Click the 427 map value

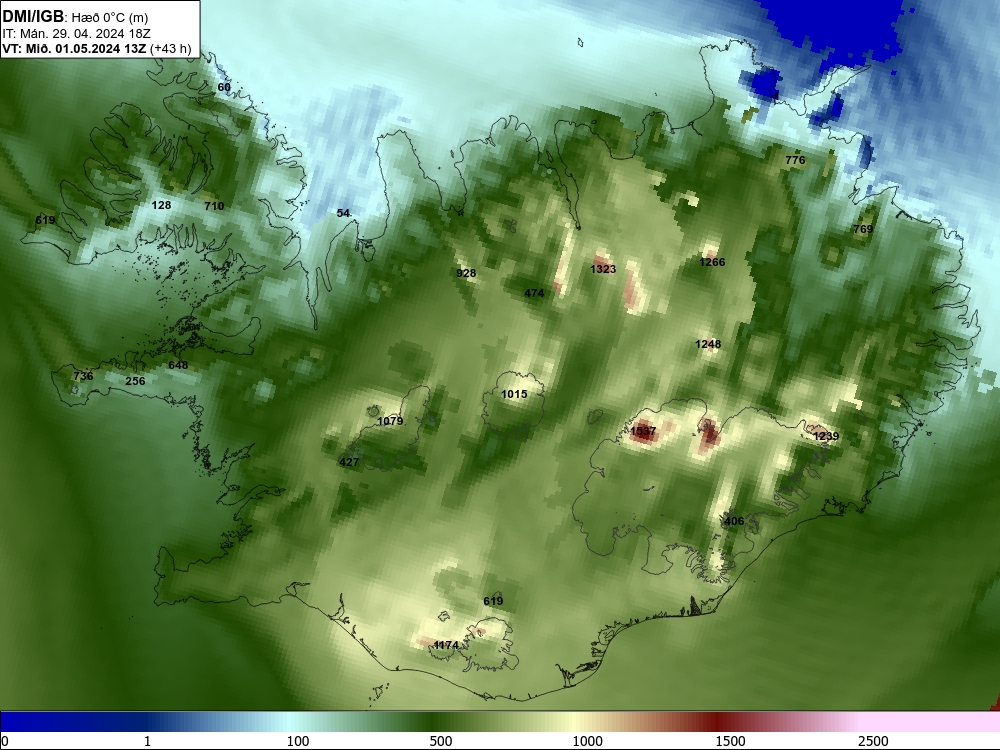coord(349,462)
